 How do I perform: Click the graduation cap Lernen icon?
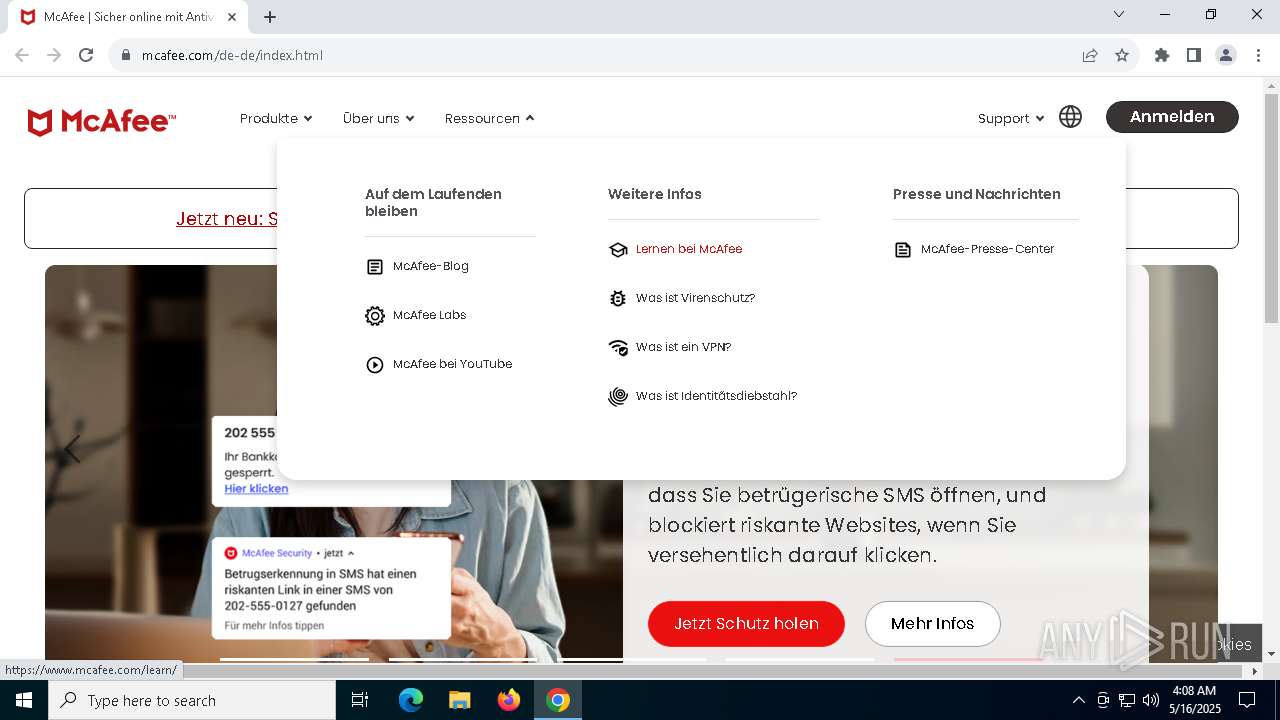[x=618, y=250]
